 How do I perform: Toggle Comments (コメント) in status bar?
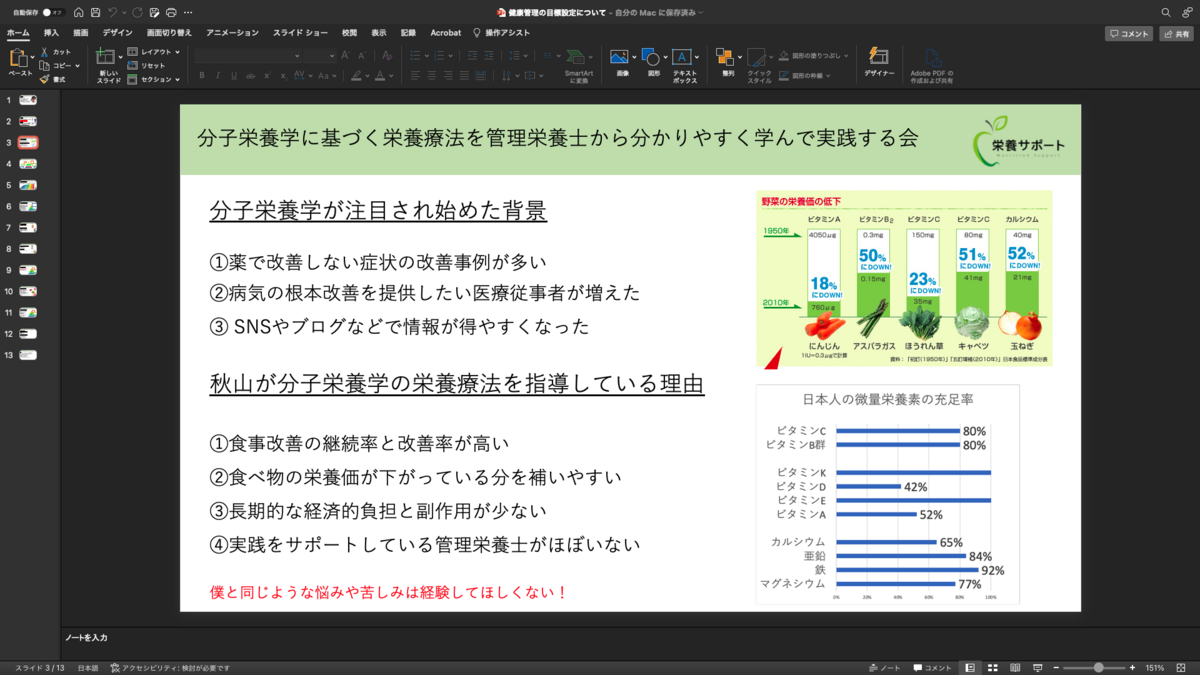click(x=932, y=667)
